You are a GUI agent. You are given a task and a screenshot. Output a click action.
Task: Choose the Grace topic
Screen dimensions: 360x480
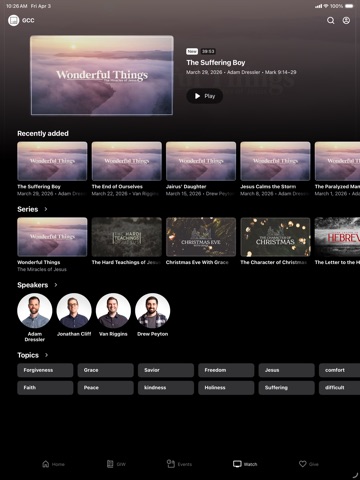(106, 370)
